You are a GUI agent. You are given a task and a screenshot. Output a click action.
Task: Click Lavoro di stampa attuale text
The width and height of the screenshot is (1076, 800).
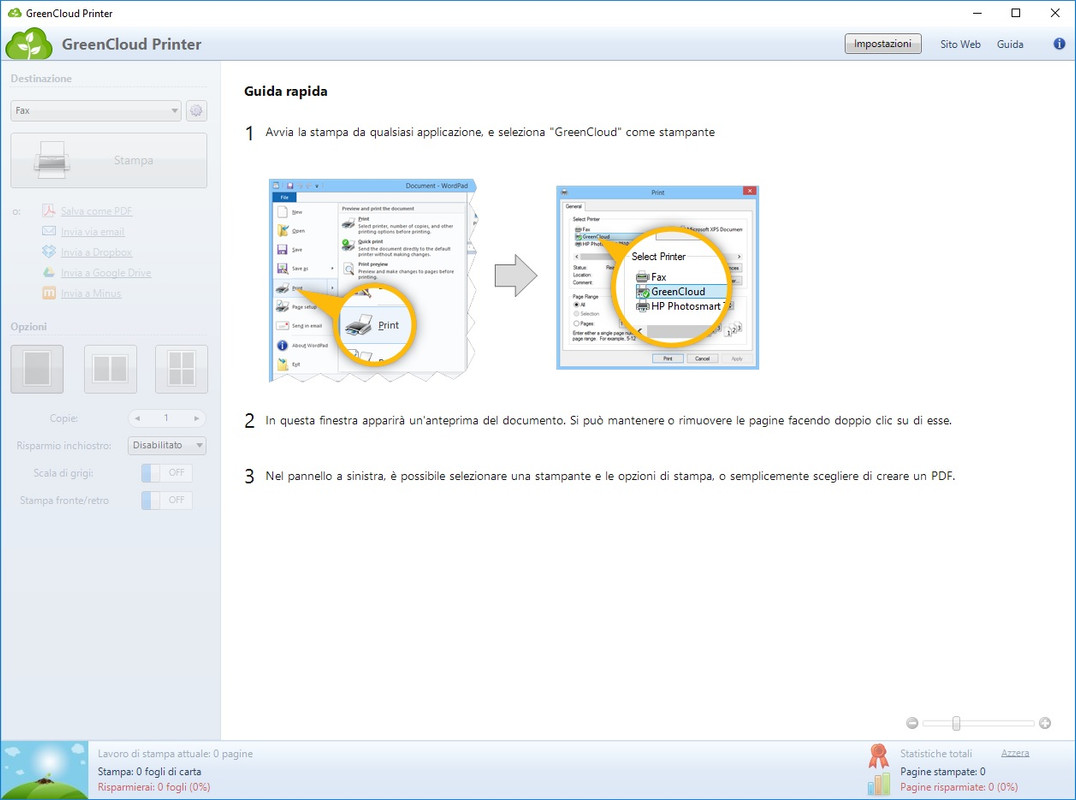tap(175, 753)
